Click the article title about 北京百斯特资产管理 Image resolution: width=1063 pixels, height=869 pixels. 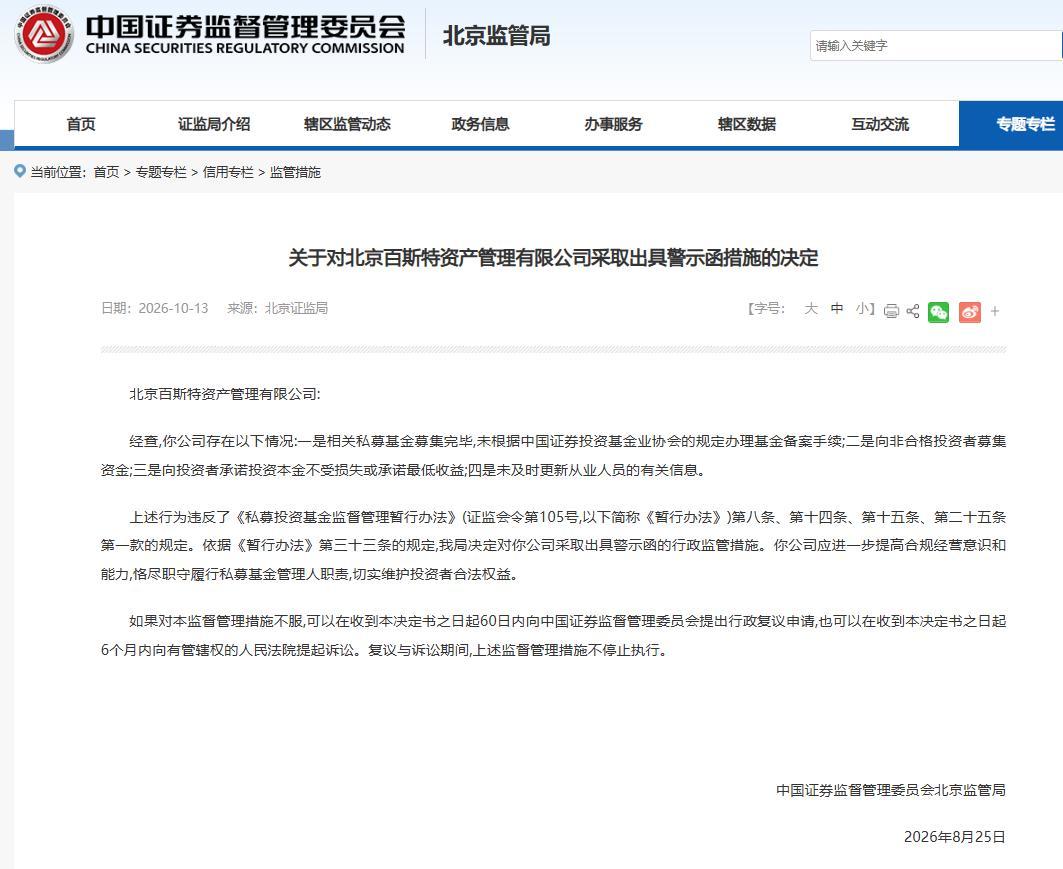553,258
